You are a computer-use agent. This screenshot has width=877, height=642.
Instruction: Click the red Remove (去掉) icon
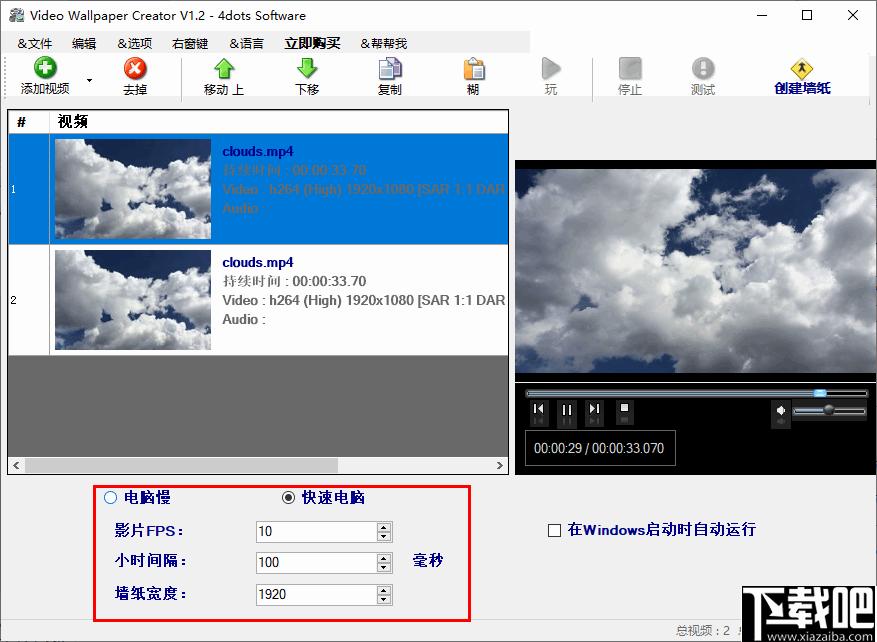tap(135, 69)
